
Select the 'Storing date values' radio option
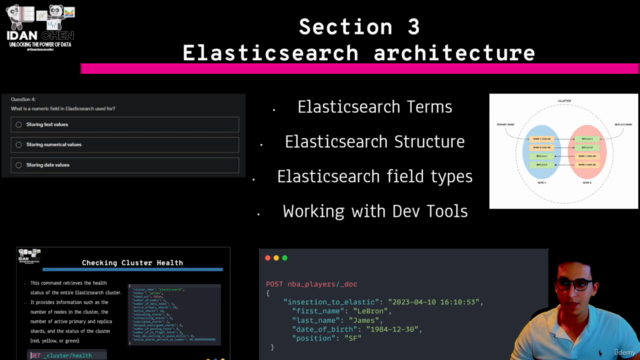pos(19,165)
